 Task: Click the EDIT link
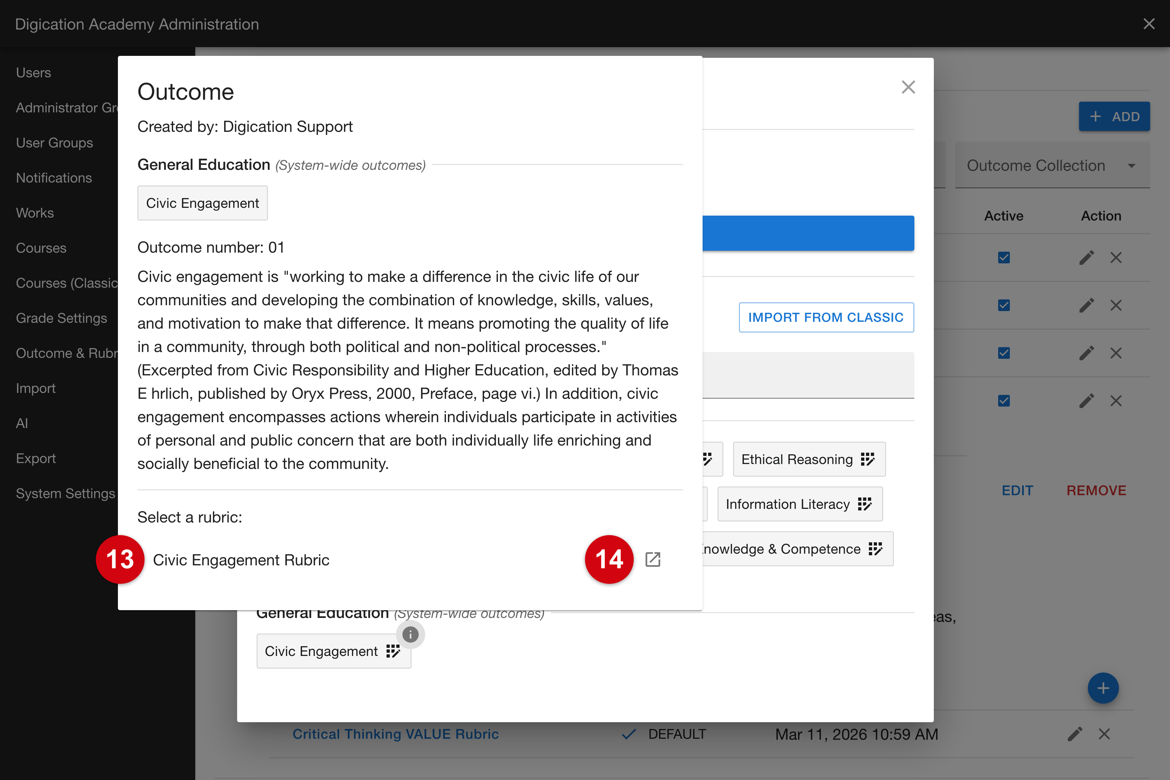1017,490
